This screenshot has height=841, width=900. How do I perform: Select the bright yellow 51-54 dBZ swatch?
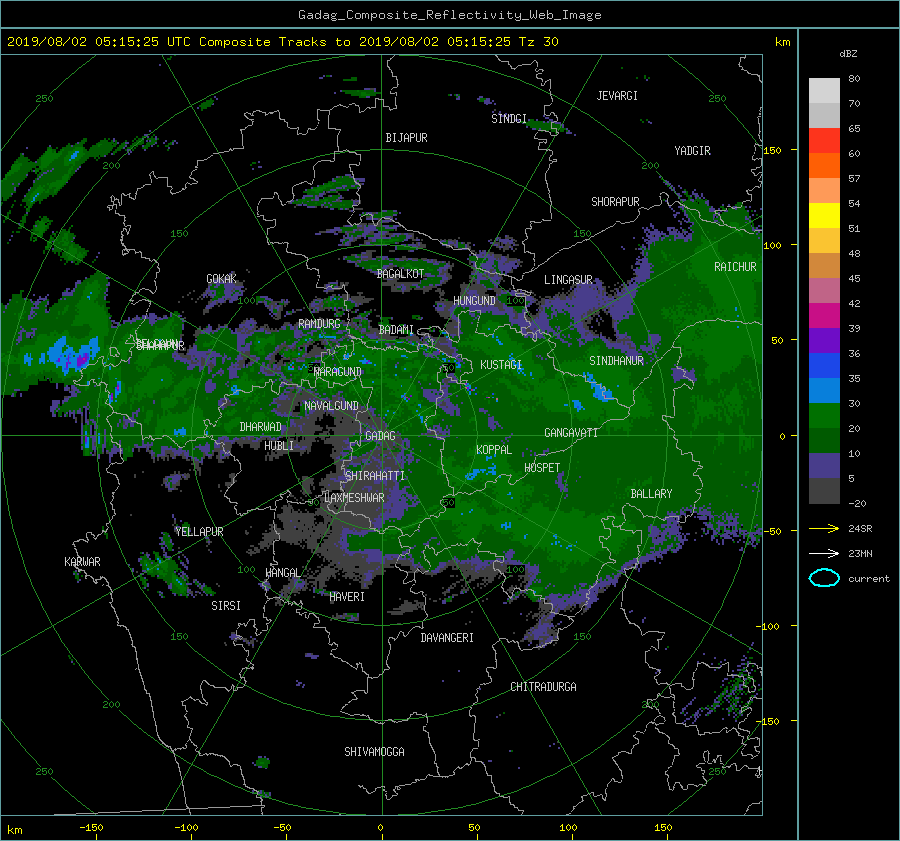tap(824, 215)
